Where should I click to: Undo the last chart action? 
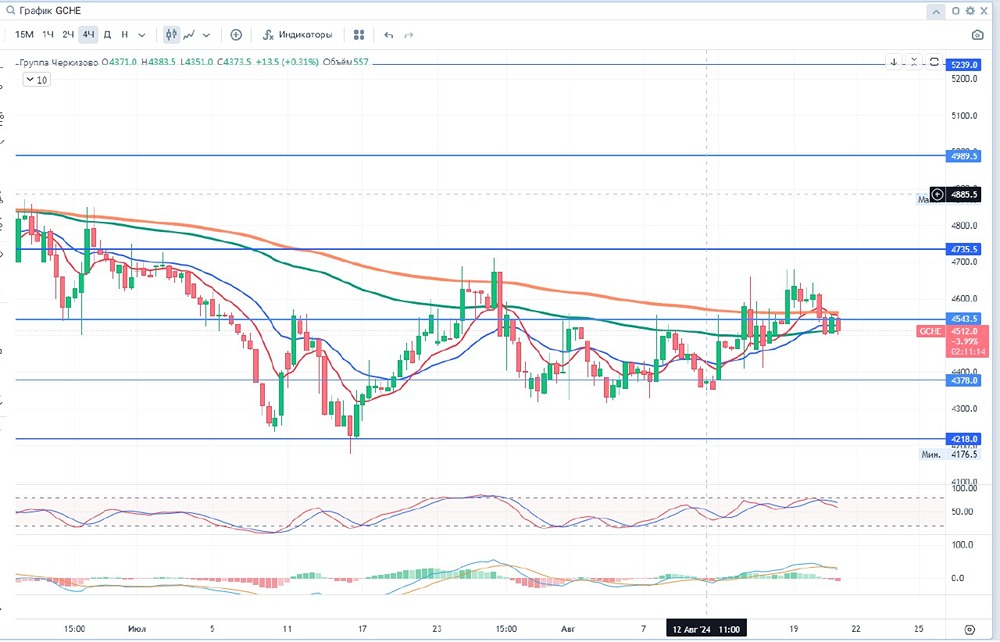click(x=389, y=35)
